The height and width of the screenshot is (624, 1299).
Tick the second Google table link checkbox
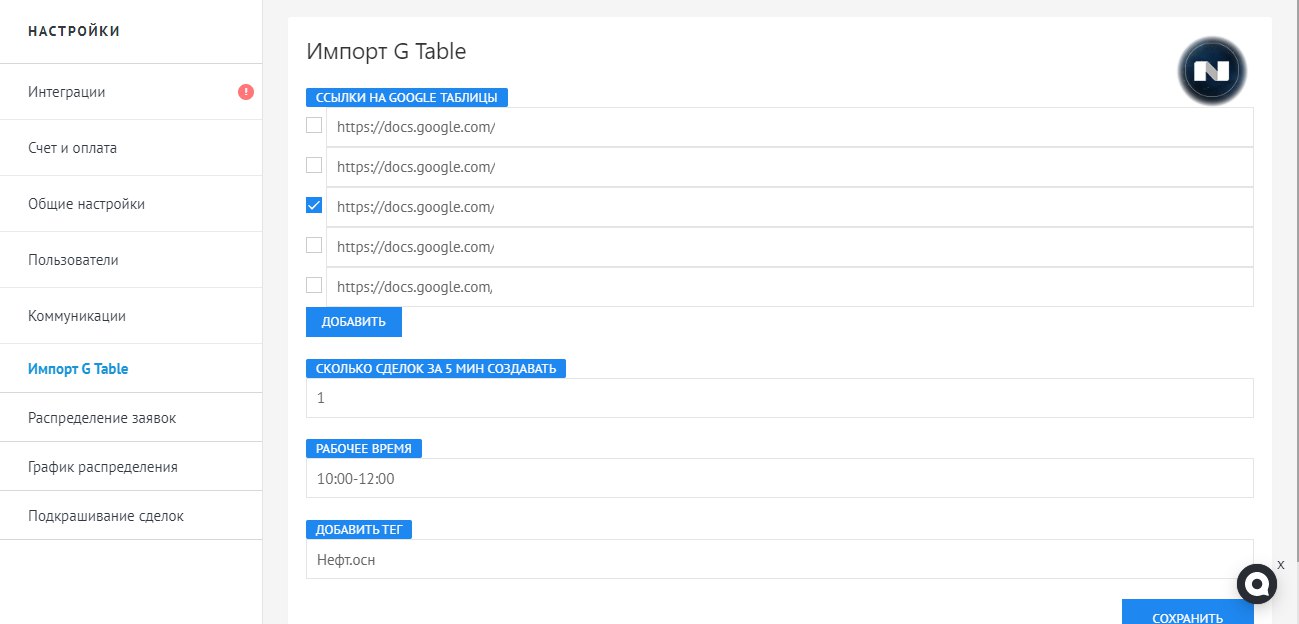[314, 165]
